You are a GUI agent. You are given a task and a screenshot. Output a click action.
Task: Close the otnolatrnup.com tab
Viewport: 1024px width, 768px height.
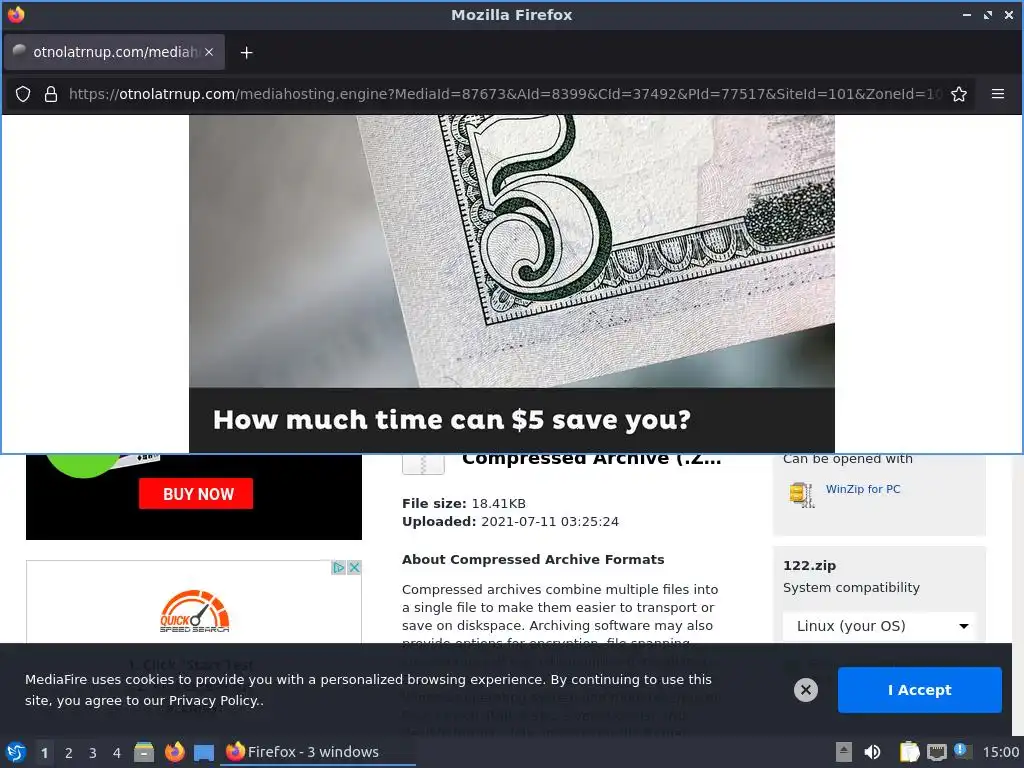click(x=209, y=52)
